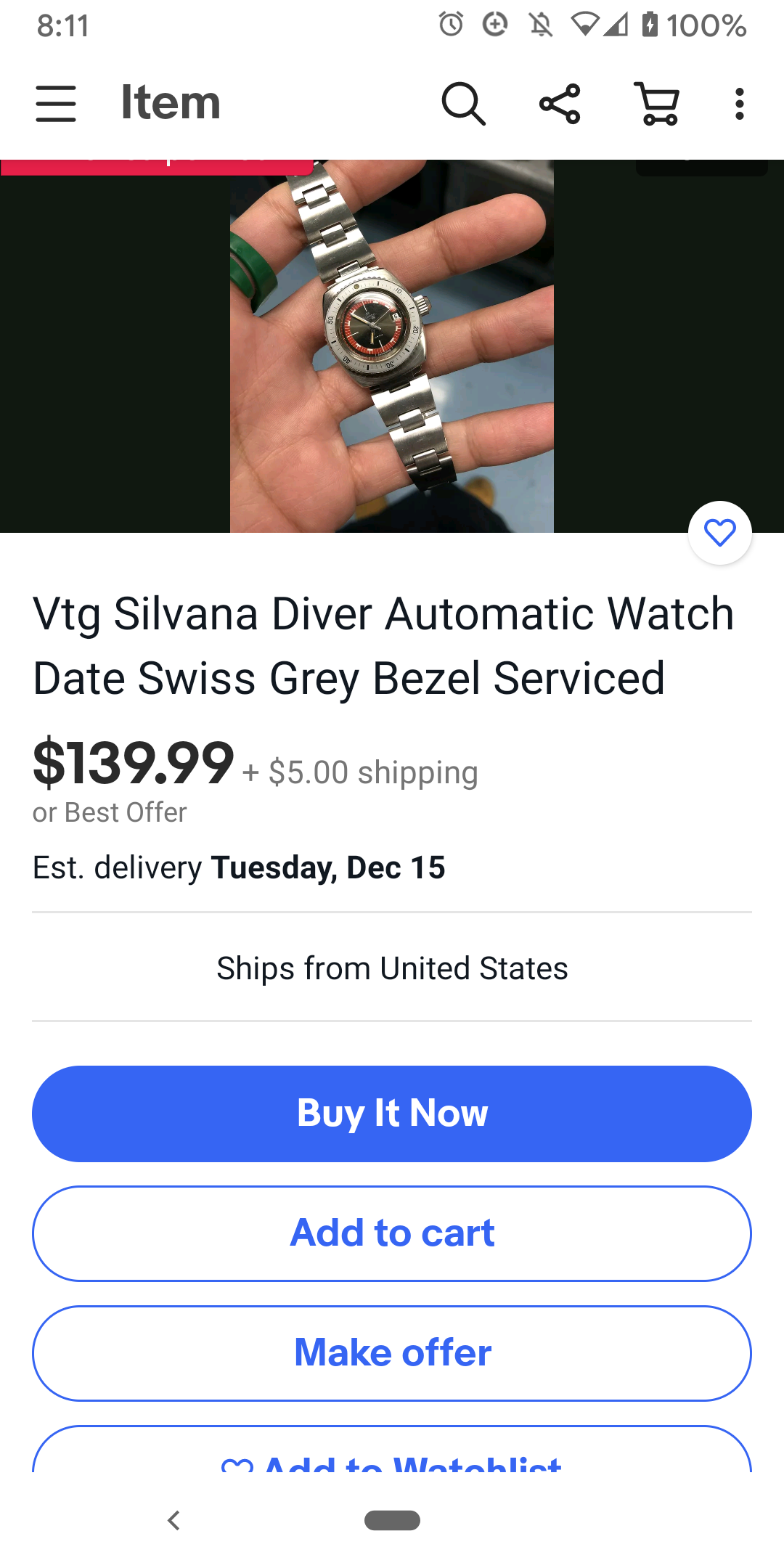This screenshot has height=1568, width=784.
Task: Click Make offer button
Action: [392, 1353]
